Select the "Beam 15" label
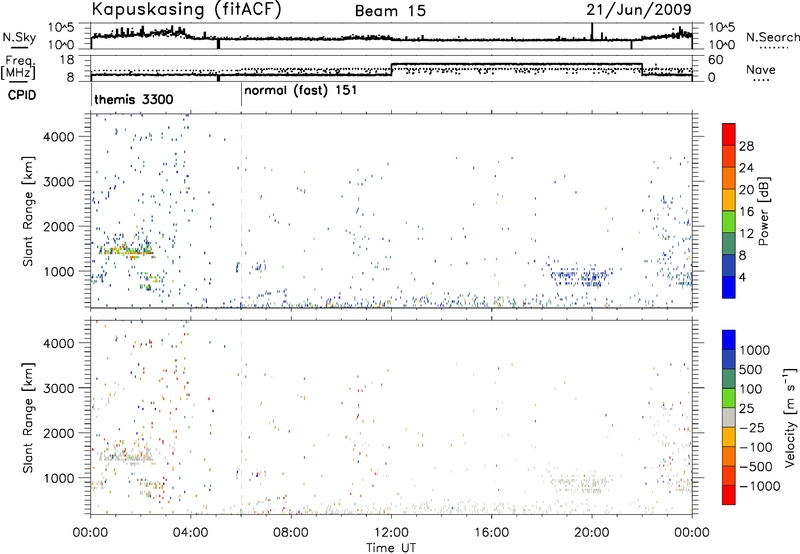The width and height of the screenshot is (800, 554). point(390,11)
